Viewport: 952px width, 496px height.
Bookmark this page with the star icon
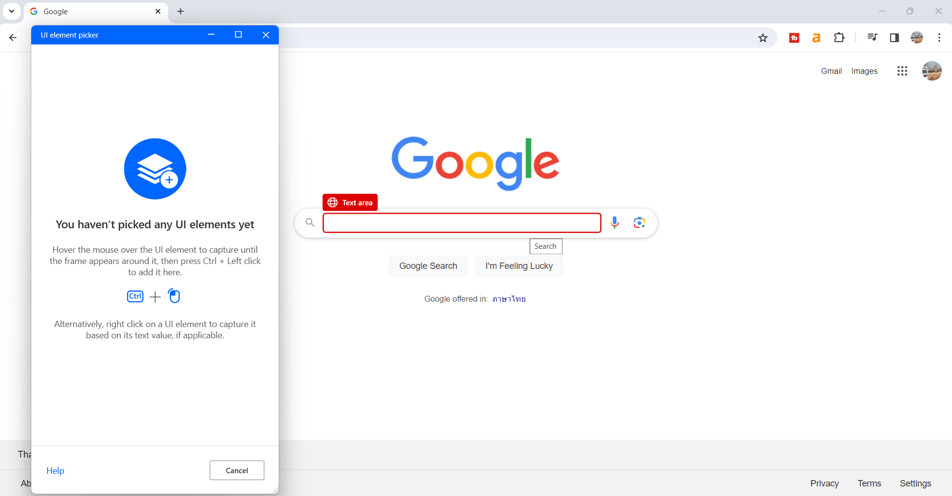(763, 38)
